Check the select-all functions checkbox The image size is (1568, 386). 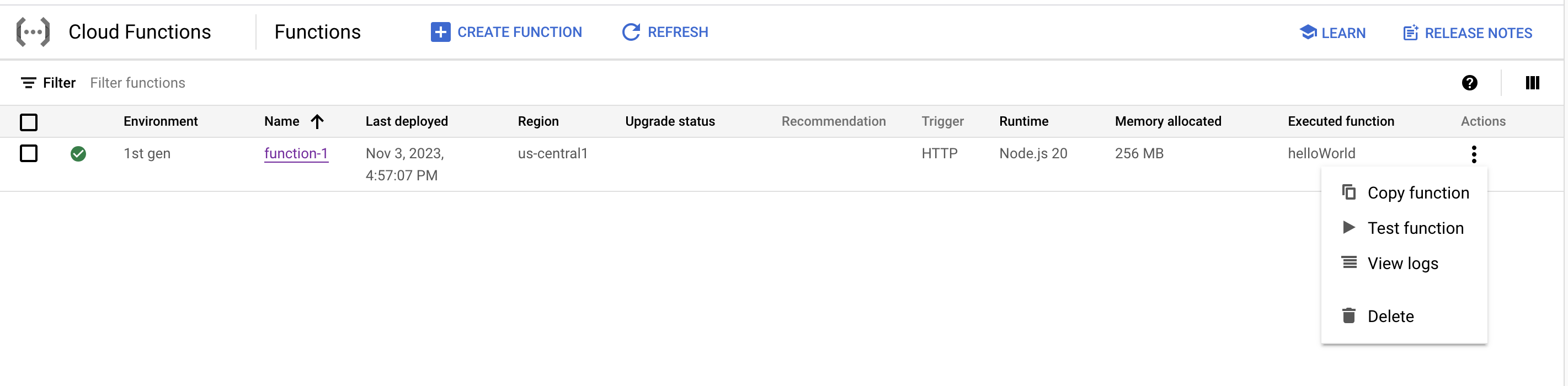29,122
